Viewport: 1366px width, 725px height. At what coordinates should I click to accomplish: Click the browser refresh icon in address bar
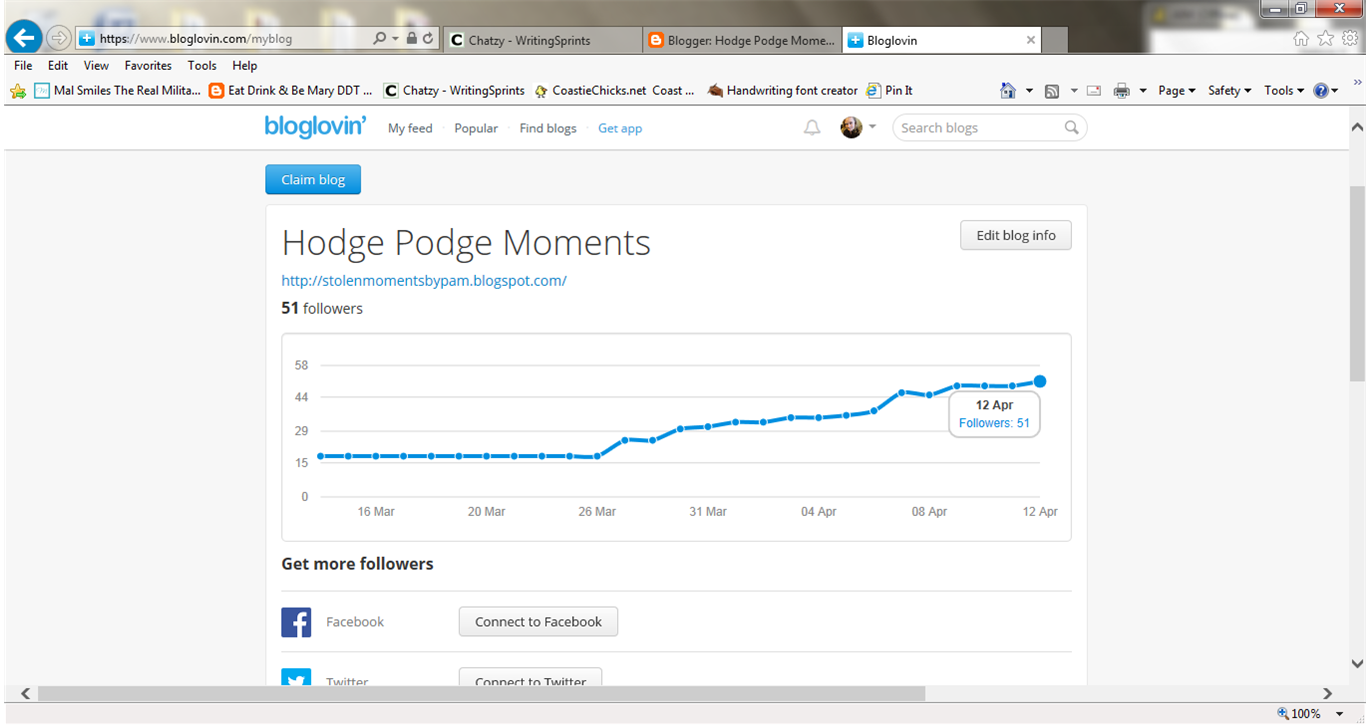pos(428,39)
